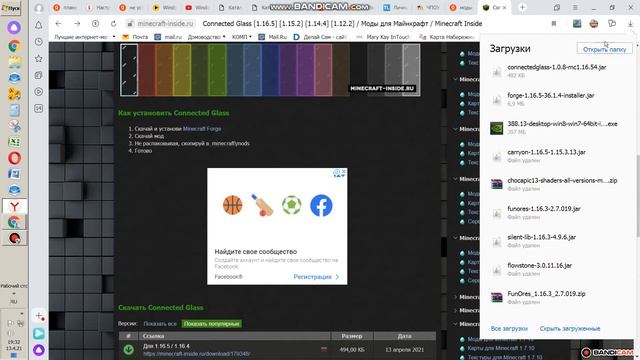Open the colored glass panes preview image
This screenshot has height=360, width=640.
[270, 69]
